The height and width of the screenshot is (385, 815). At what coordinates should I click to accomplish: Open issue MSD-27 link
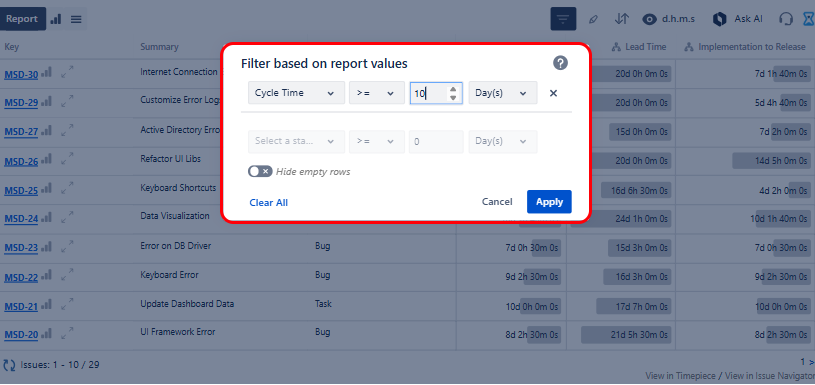point(21,132)
